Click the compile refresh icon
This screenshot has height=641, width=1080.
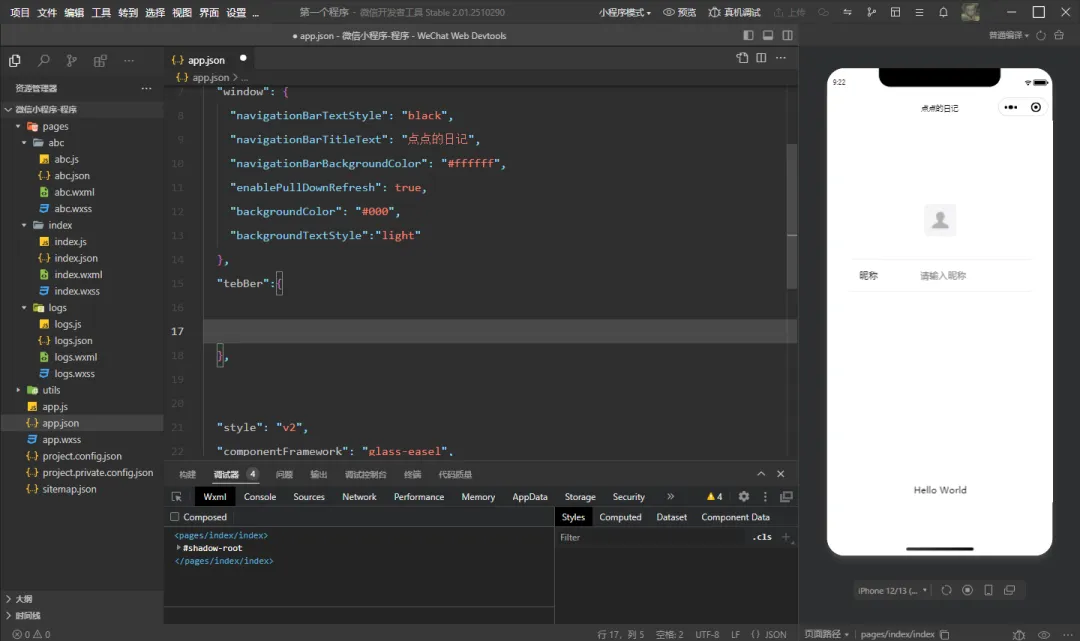point(1041,35)
